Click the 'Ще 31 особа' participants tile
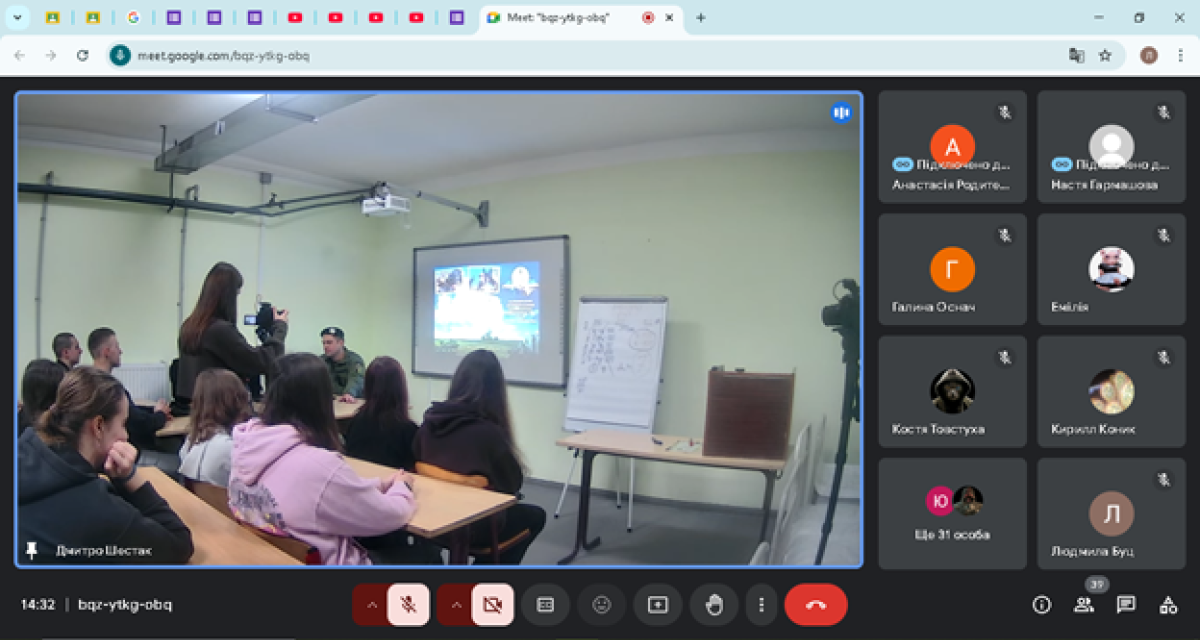1200x640 pixels. [952, 514]
